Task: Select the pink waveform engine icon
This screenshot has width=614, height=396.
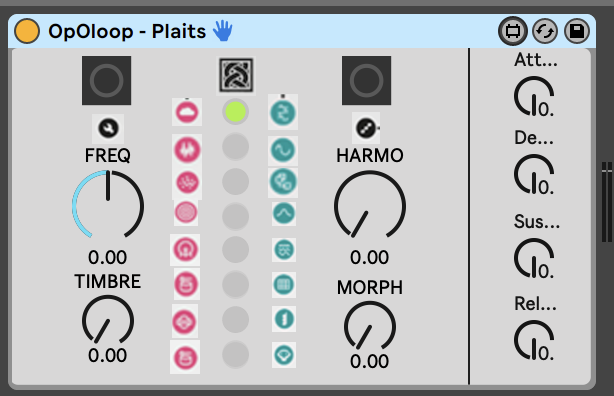Action: (x=187, y=149)
